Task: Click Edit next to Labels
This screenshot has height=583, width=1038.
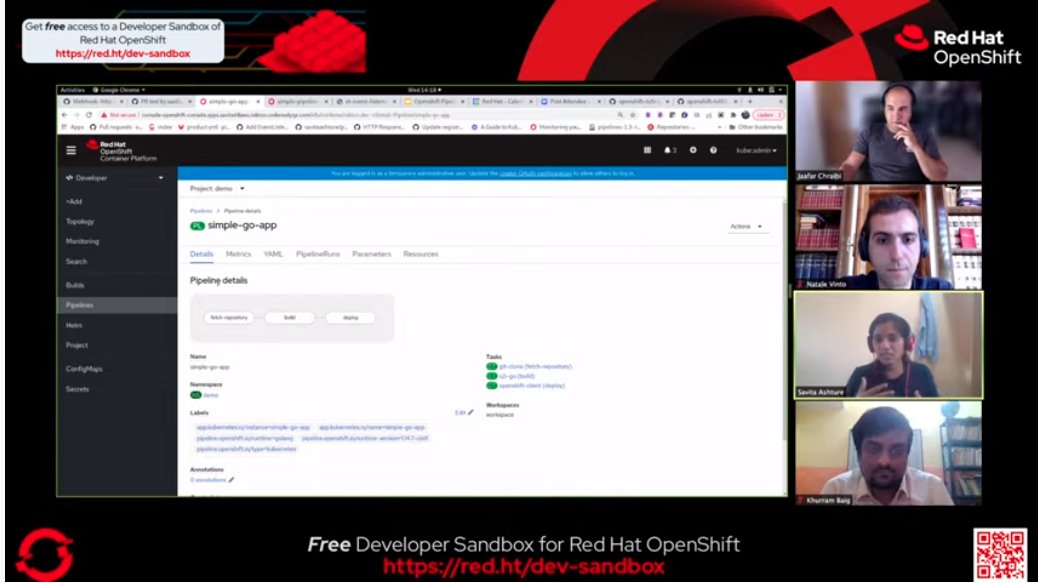Action: [463, 413]
